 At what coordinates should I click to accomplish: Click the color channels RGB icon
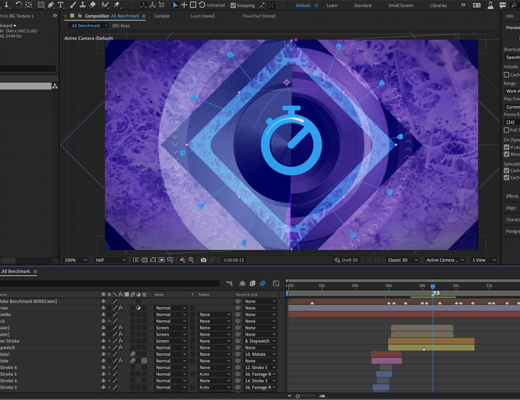point(182,260)
